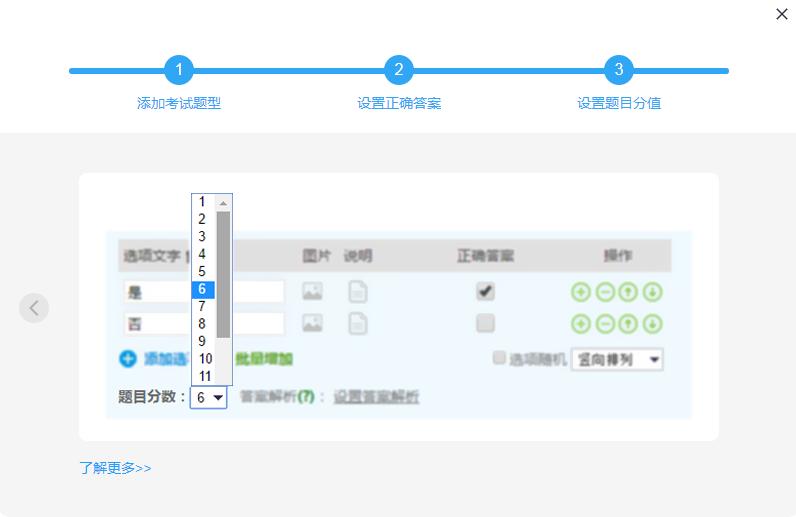This screenshot has width=796, height=517.
Task: Close the tutorial dialog with the X
Action: pos(782,14)
